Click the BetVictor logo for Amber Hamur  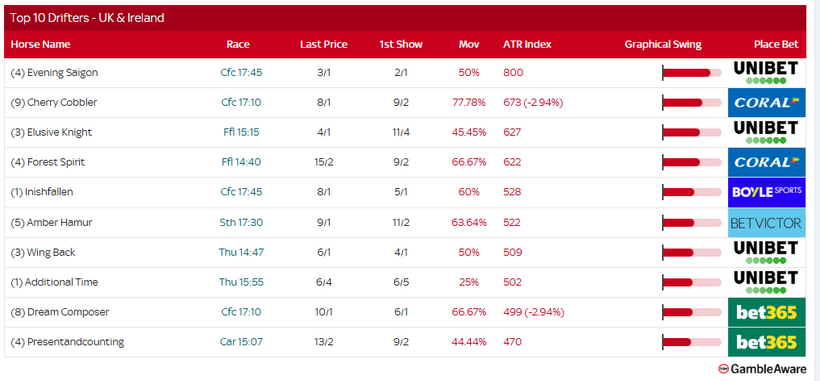click(766, 223)
